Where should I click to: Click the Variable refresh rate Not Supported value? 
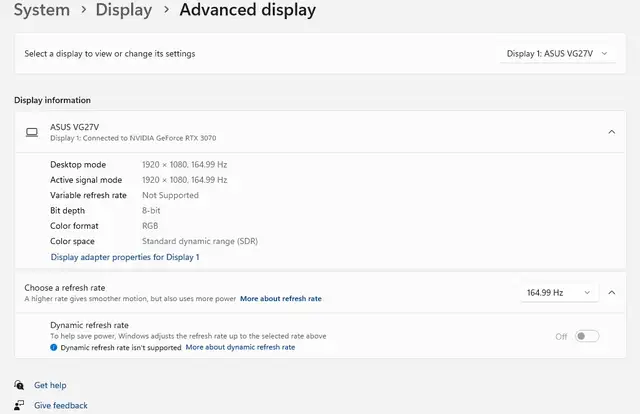(x=170, y=195)
